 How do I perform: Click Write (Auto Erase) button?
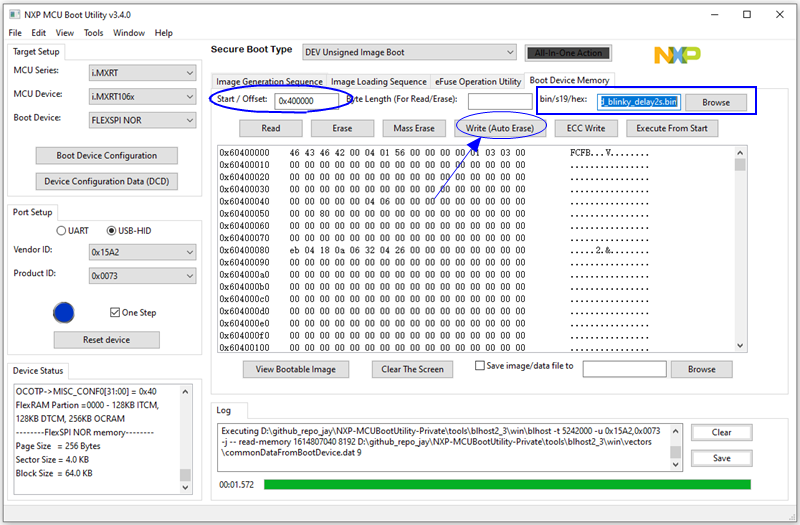click(x=500, y=129)
